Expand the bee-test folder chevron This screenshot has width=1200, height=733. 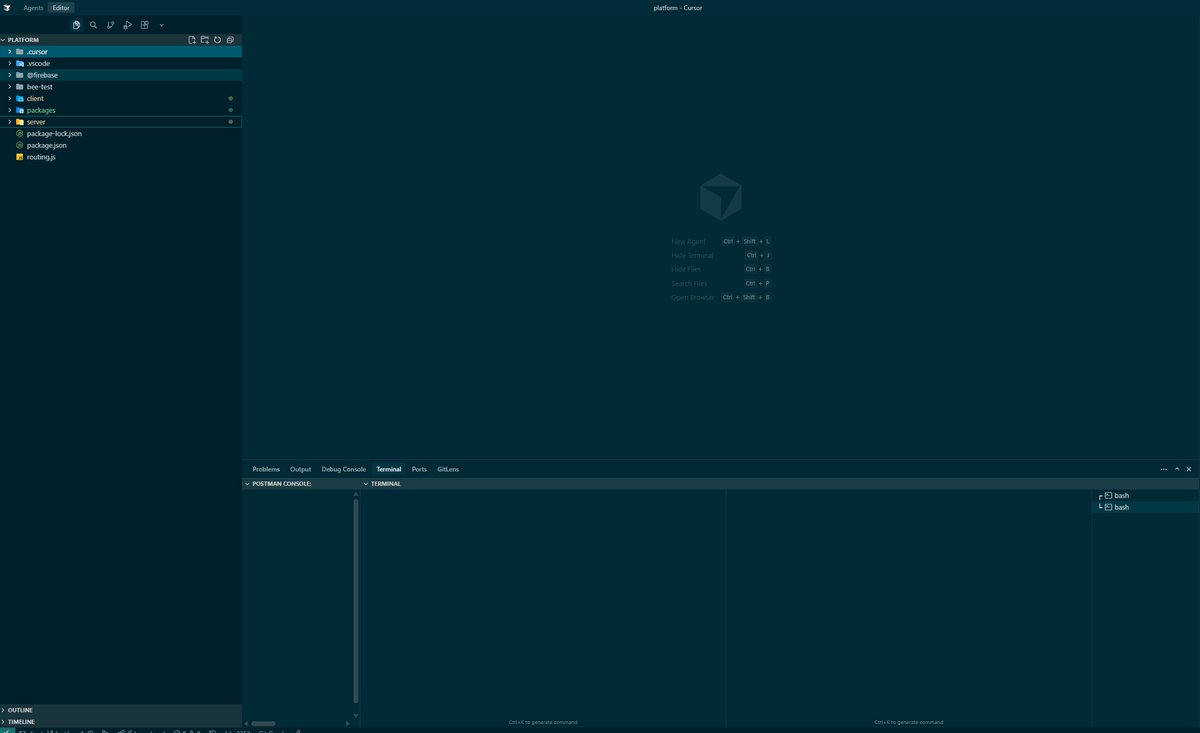(9, 87)
